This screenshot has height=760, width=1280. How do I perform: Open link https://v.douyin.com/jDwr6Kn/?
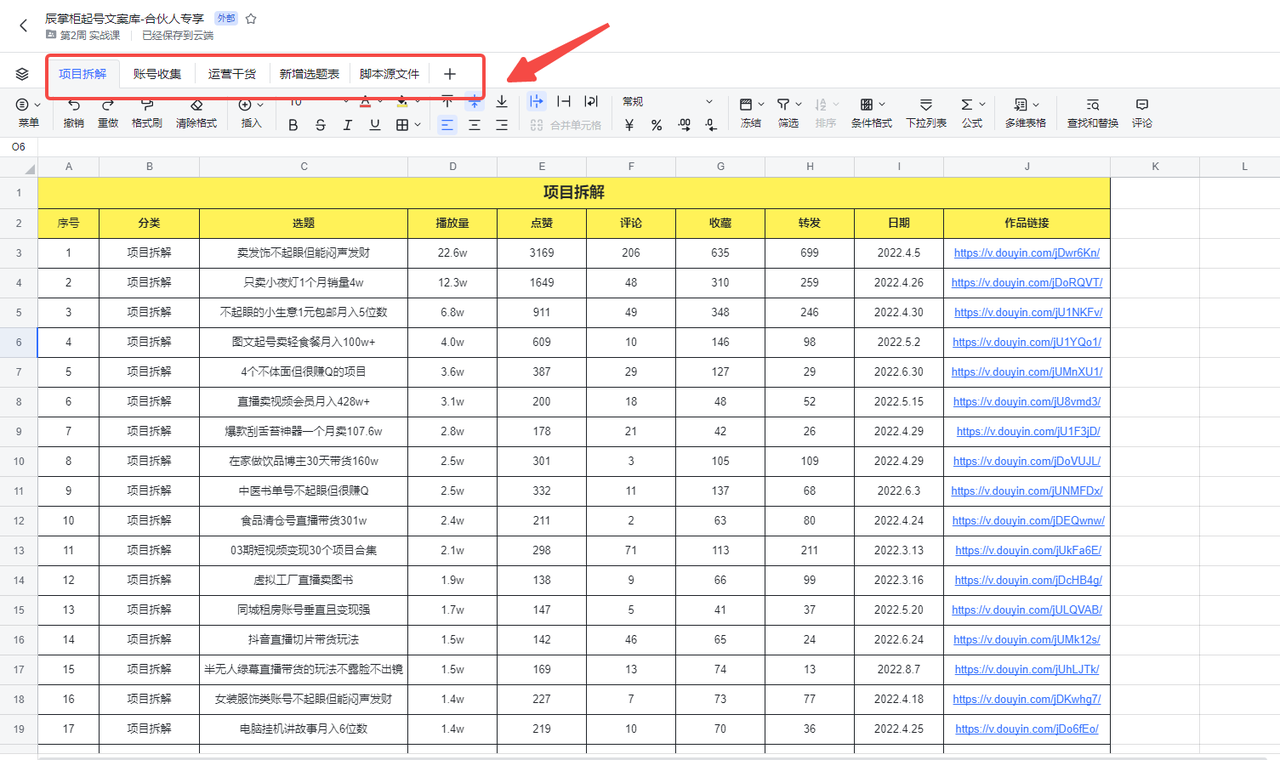pos(1027,253)
